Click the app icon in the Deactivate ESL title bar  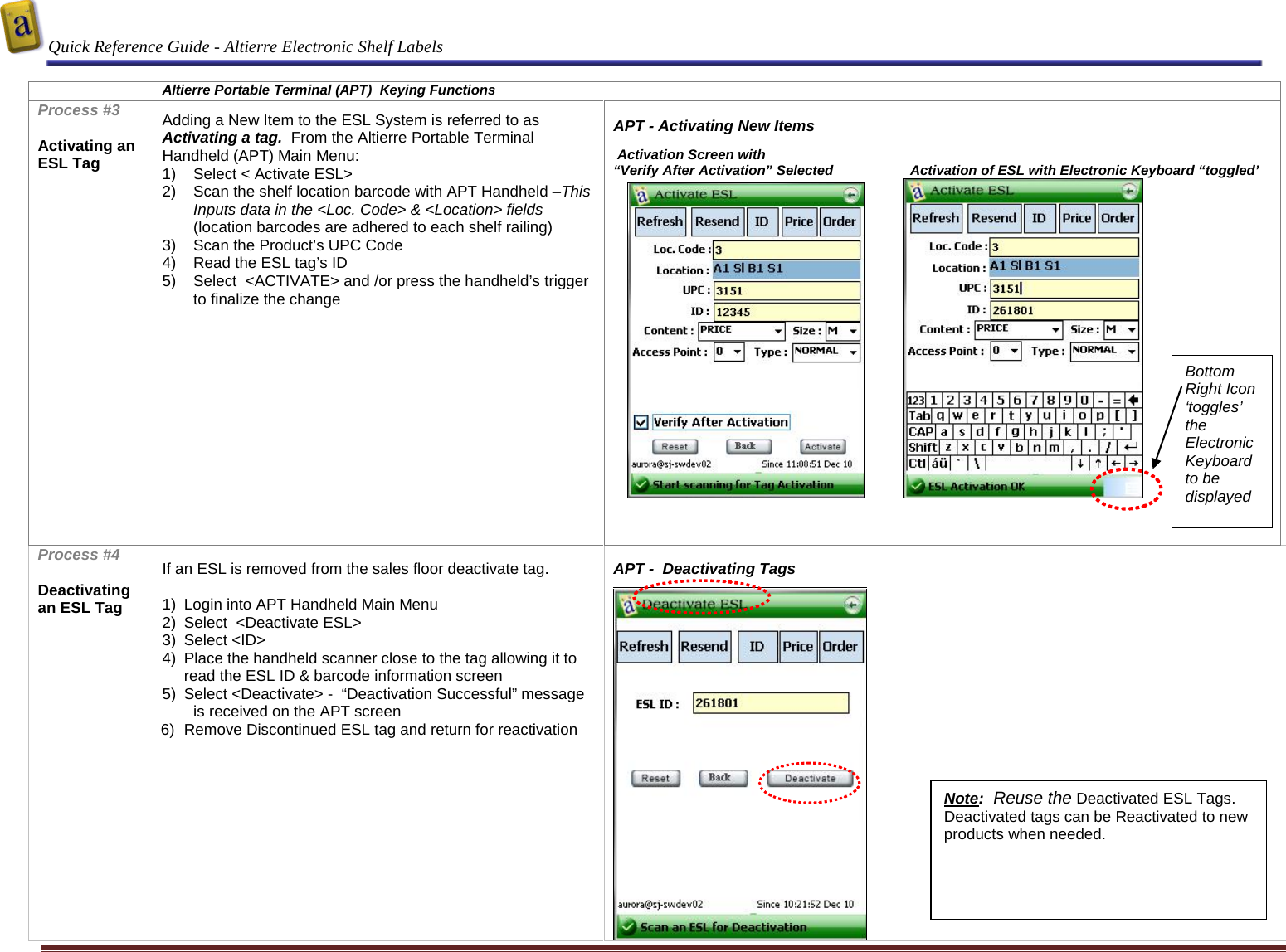click(x=628, y=605)
